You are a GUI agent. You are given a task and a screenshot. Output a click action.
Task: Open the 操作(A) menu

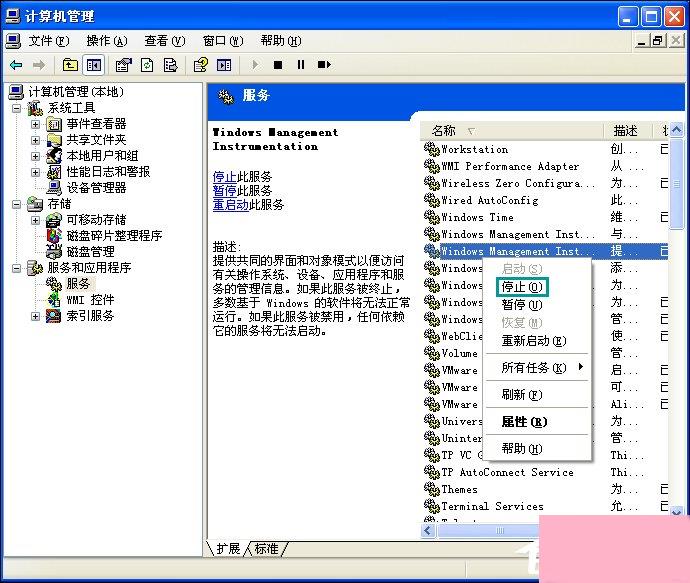coord(106,41)
